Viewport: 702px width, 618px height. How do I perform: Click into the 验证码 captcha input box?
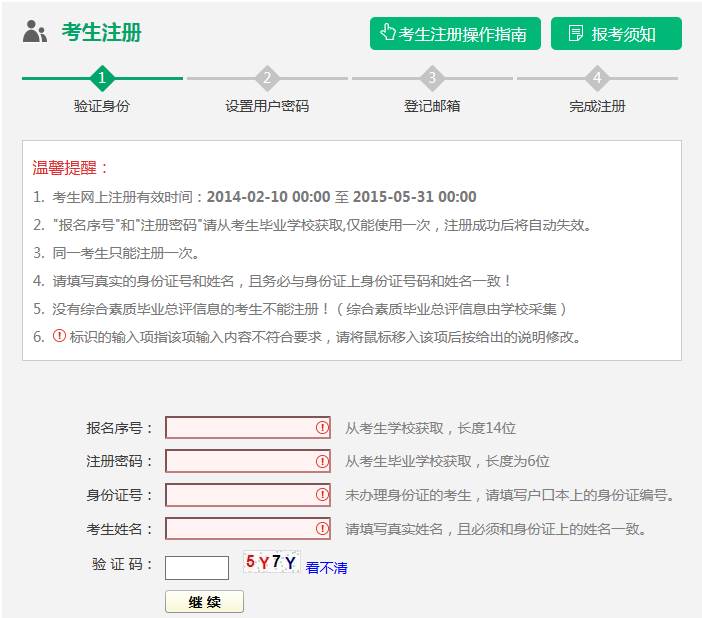196,567
